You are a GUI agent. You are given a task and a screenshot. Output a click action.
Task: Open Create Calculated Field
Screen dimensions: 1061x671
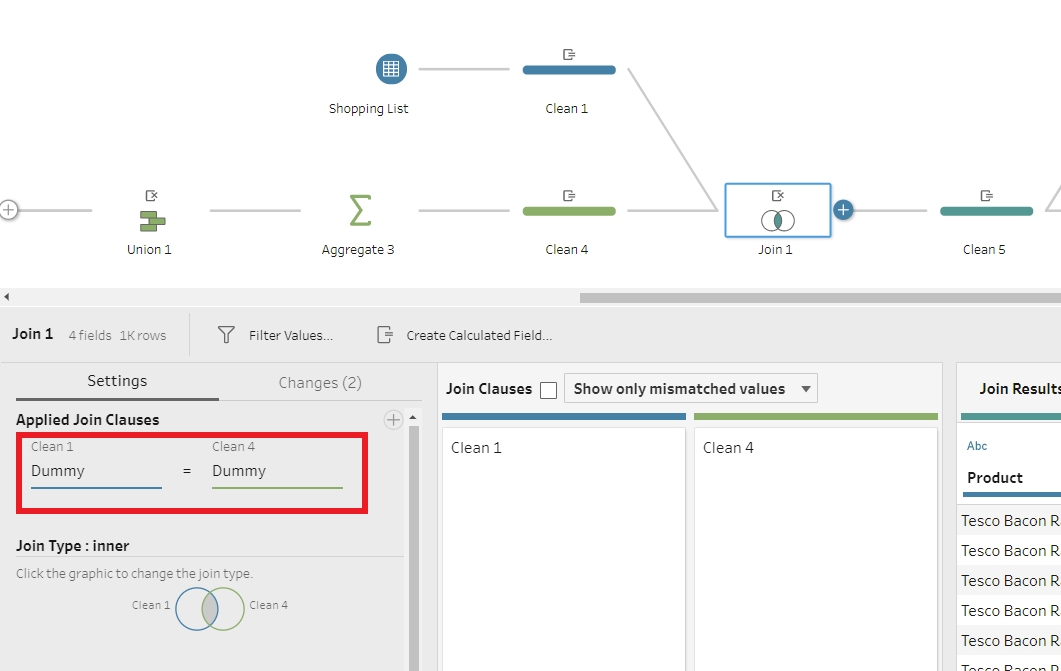[464, 335]
